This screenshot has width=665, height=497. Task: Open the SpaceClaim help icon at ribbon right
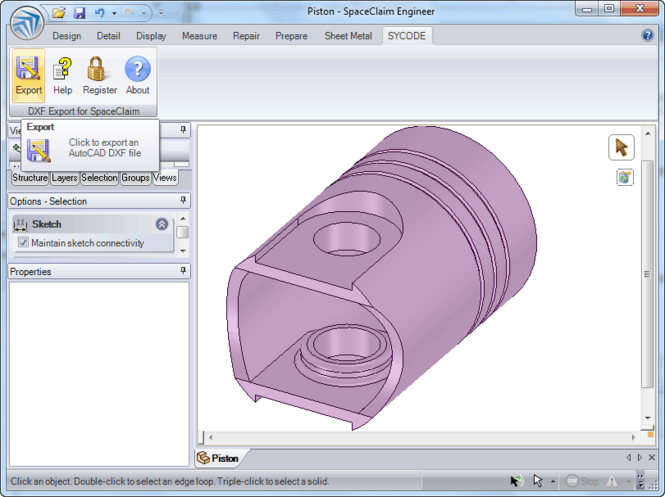click(647, 35)
